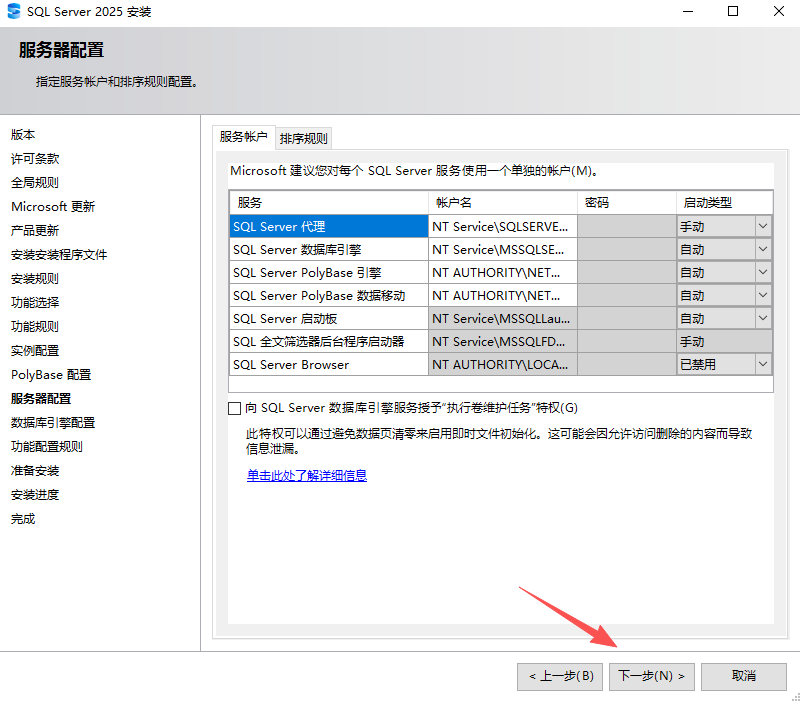Open startup type dropdown for SQL 全文筛选器后台程序启动器
The width and height of the screenshot is (800, 703).
(763, 341)
